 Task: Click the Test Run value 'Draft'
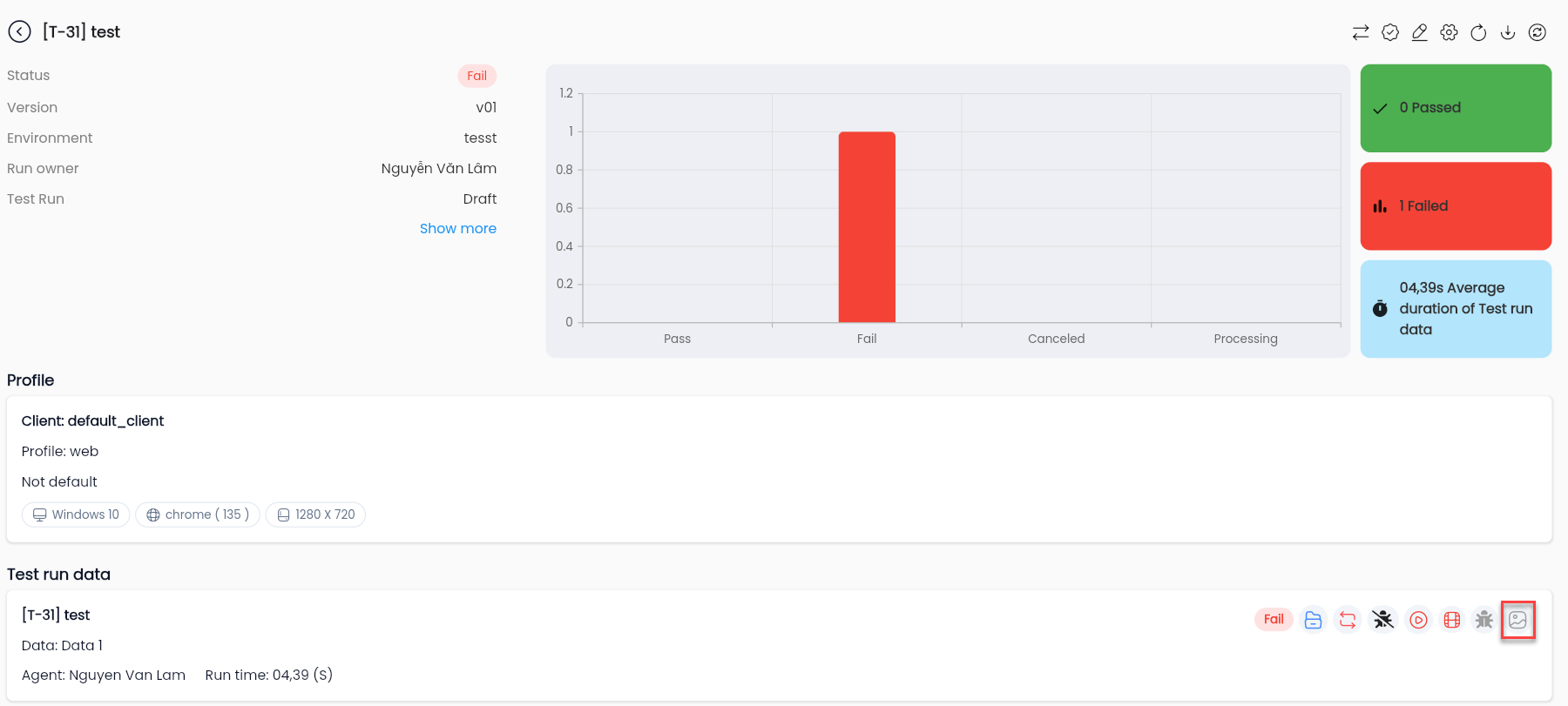tap(480, 199)
